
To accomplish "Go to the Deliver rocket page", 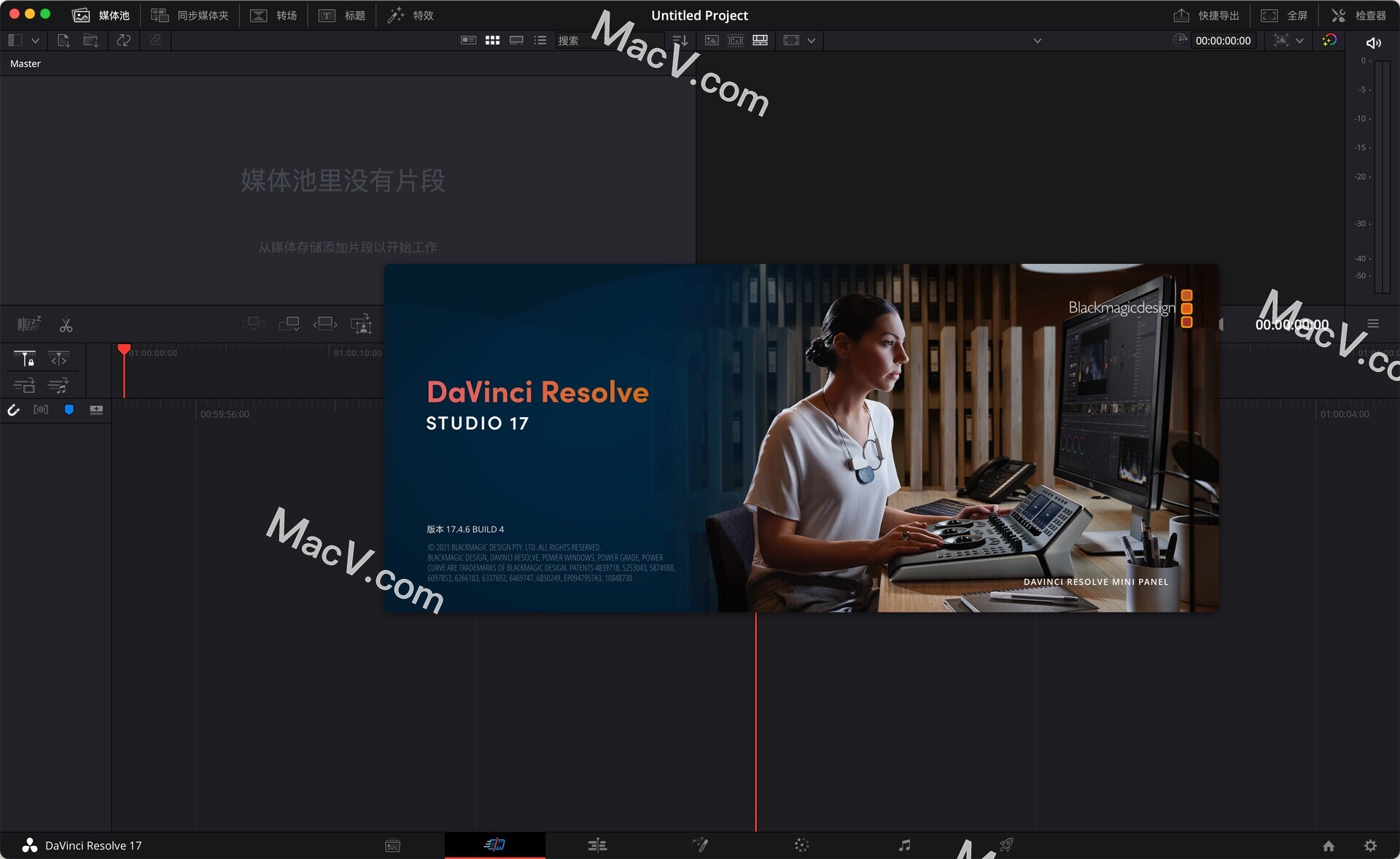I will click(x=1006, y=845).
